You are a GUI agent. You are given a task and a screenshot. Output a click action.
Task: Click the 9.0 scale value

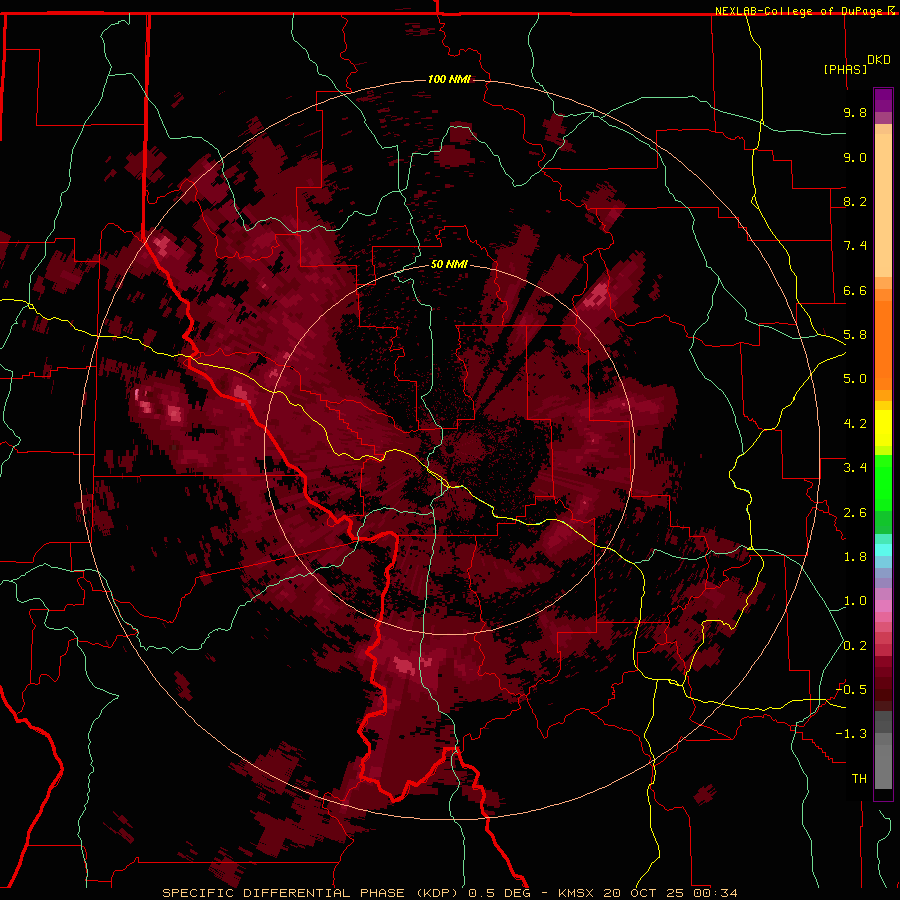(x=855, y=157)
